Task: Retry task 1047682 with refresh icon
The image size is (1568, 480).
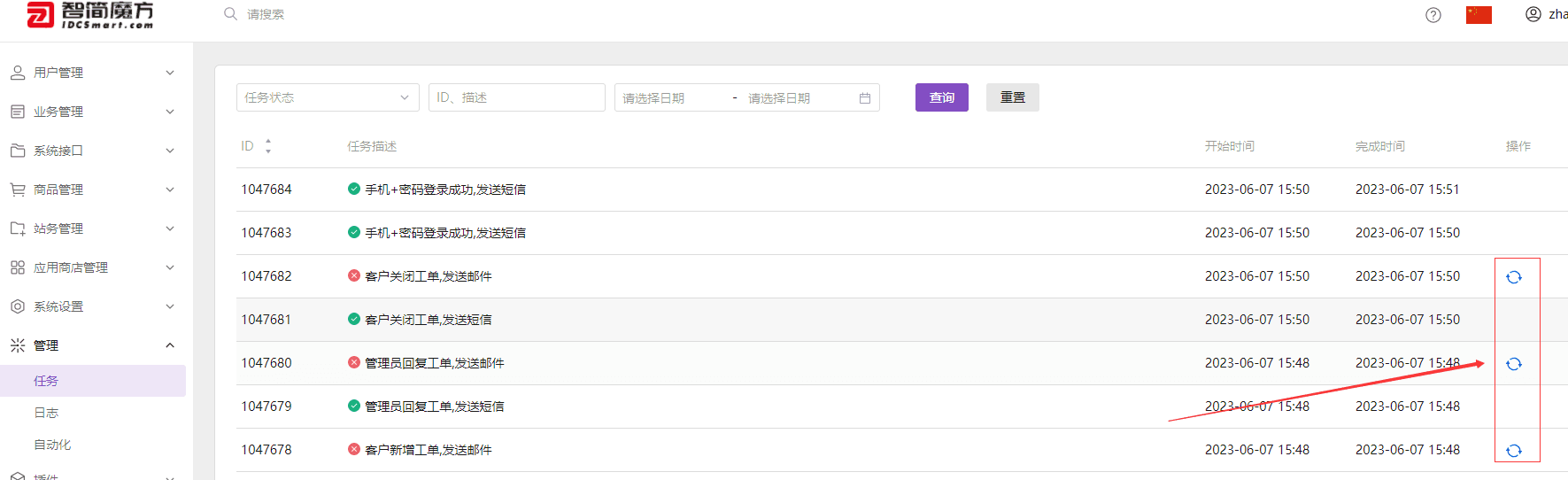Action: (x=1514, y=277)
